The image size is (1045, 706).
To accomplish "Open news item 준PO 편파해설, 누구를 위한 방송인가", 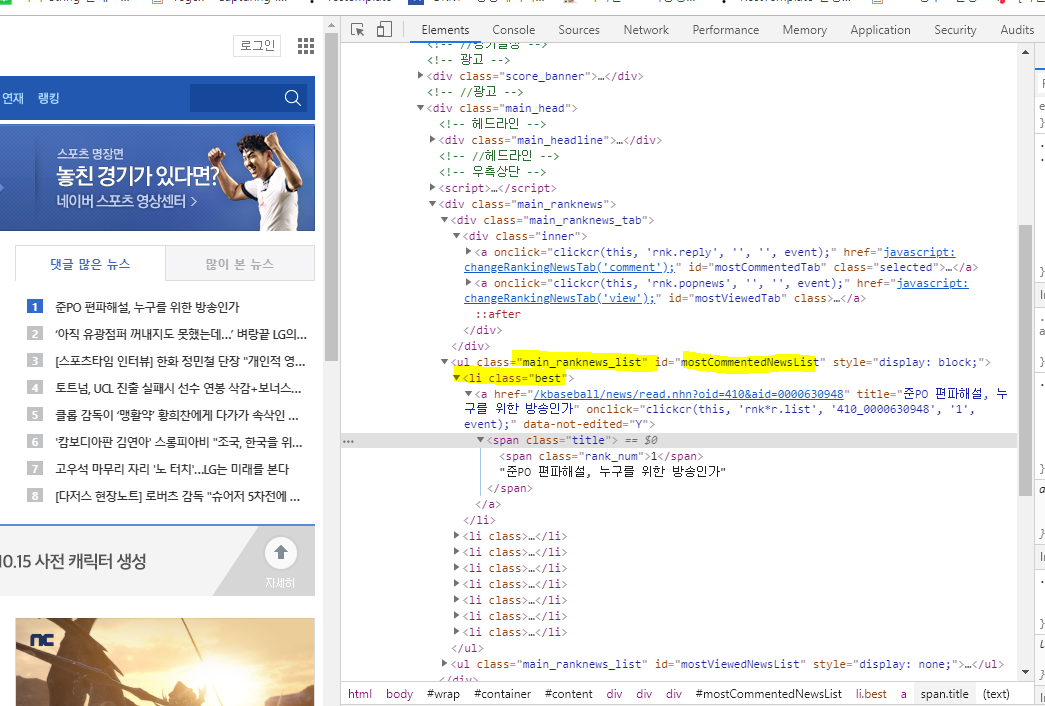I will coord(147,307).
